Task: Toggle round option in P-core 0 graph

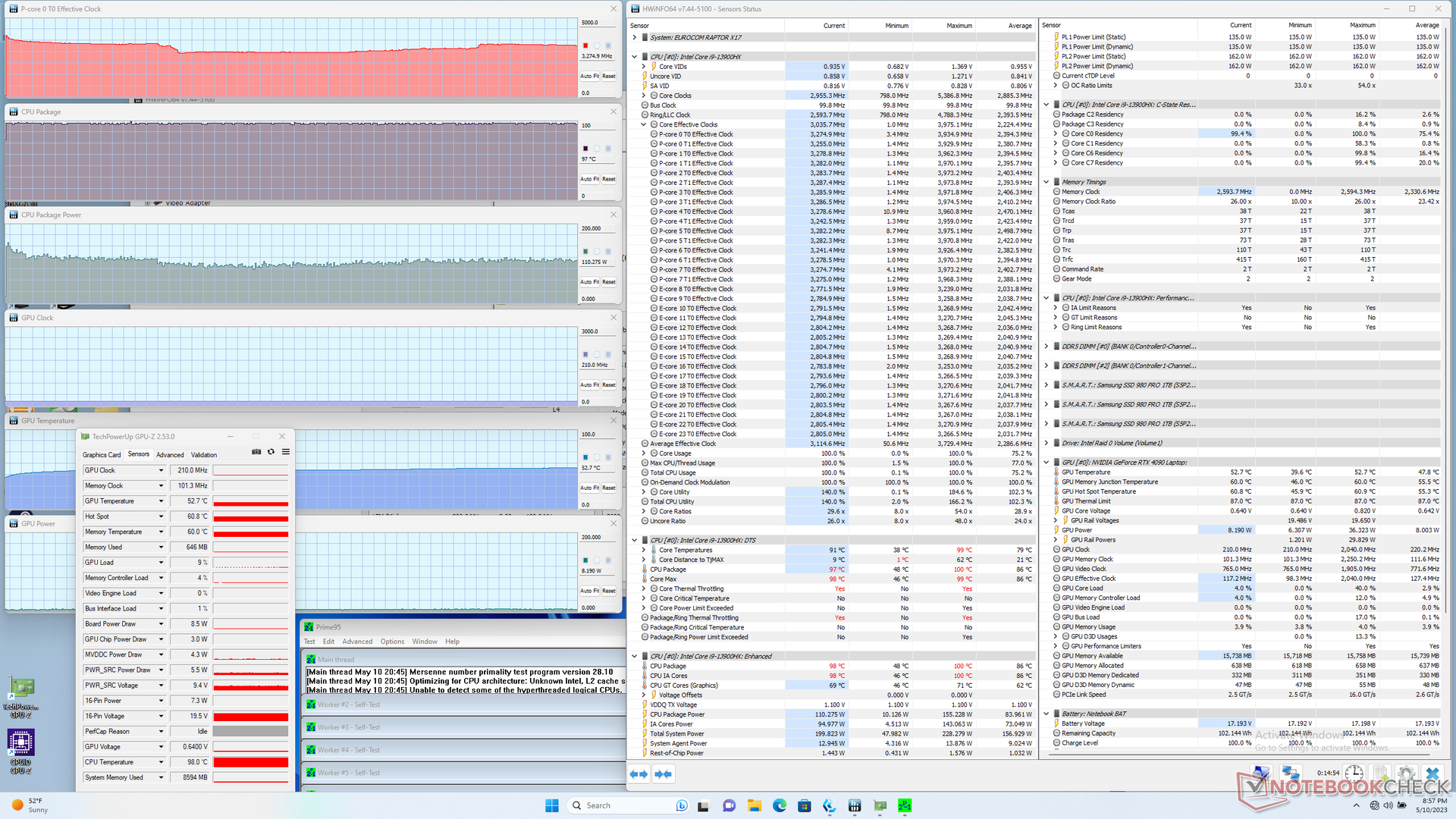Action: coord(597,45)
